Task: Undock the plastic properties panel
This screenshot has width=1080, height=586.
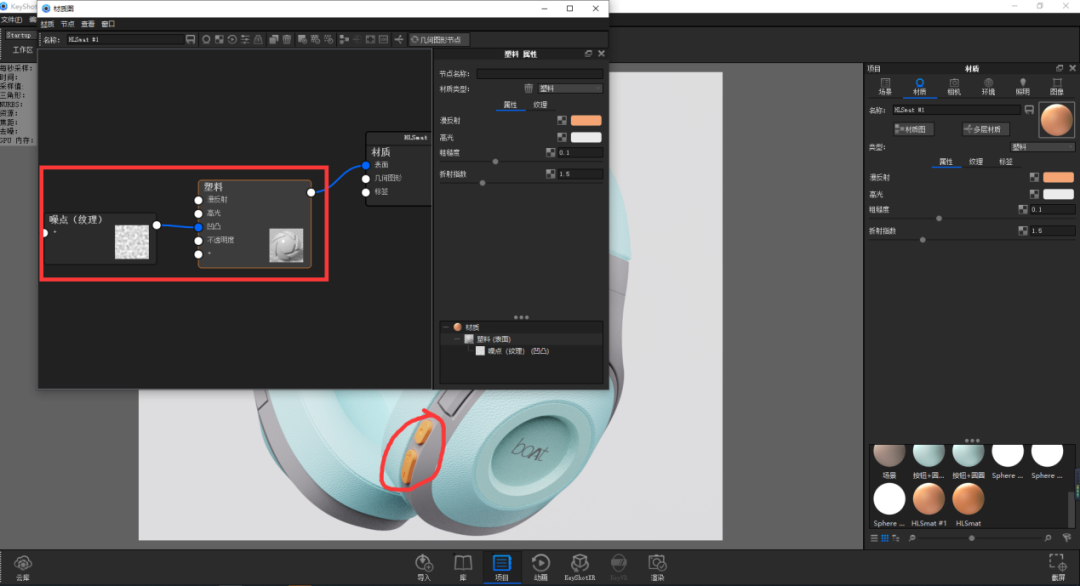Action: click(588, 54)
